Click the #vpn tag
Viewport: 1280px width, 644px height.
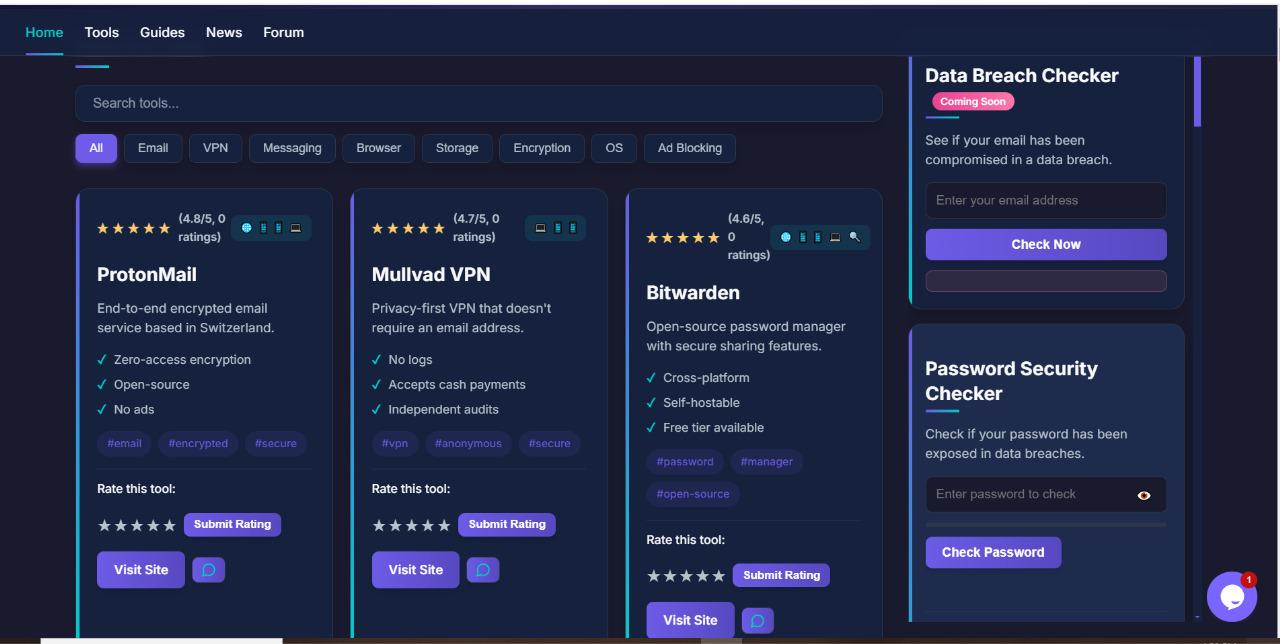point(395,443)
